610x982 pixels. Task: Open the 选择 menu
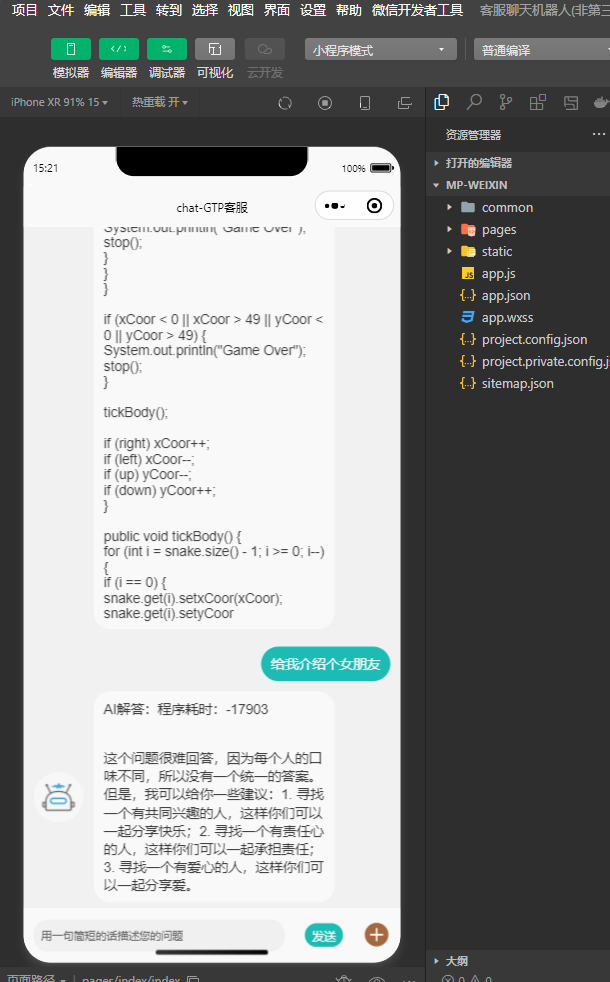[205, 10]
